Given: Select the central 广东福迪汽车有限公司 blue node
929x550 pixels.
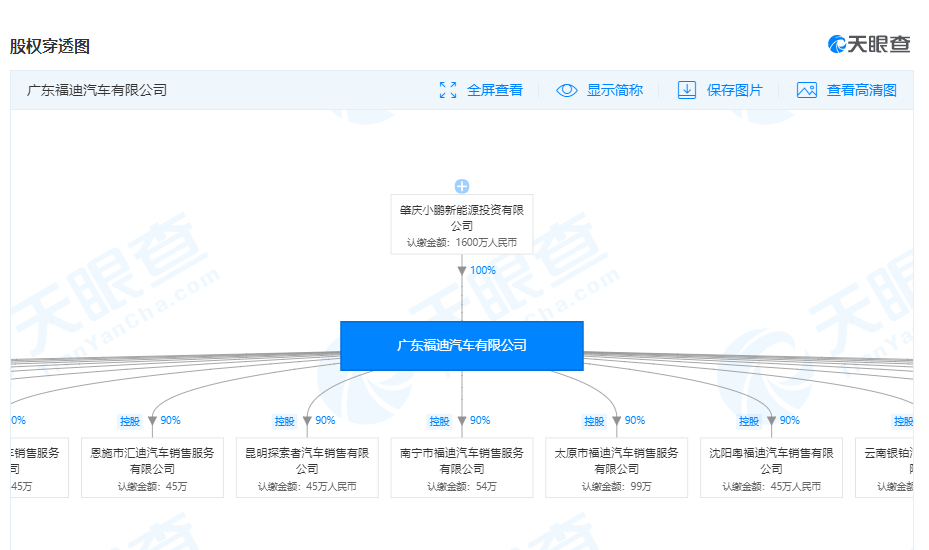Looking at the screenshot, I should tap(461, 346).
